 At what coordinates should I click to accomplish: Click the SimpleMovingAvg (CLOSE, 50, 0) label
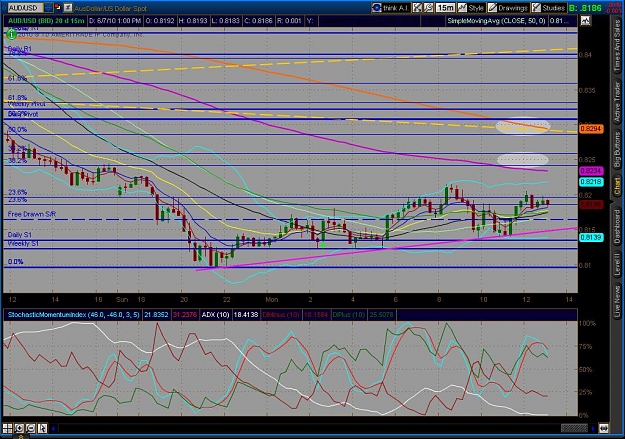coord(496,21)
